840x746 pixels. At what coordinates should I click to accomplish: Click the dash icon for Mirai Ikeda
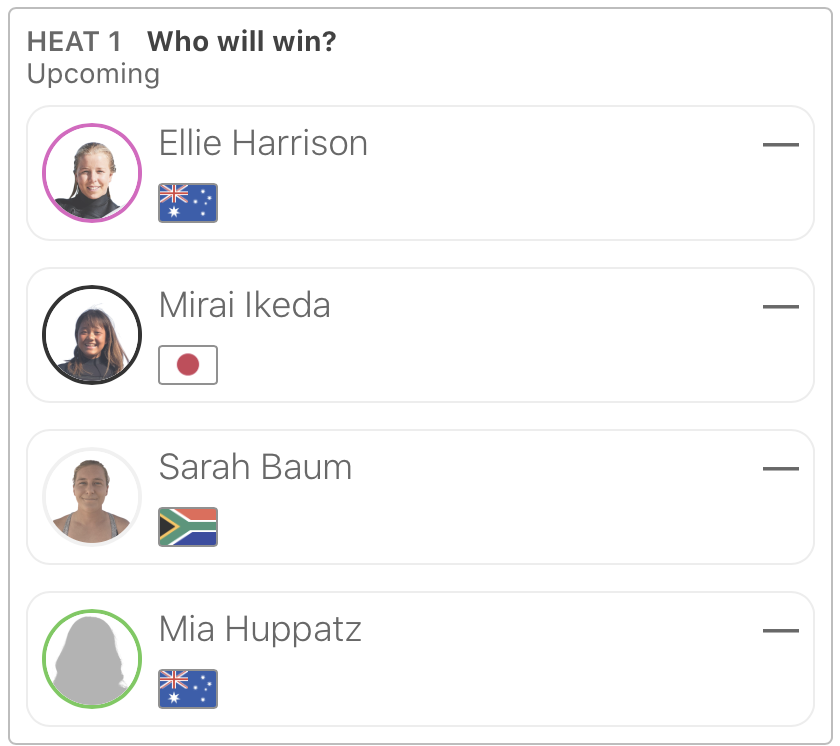780,307
